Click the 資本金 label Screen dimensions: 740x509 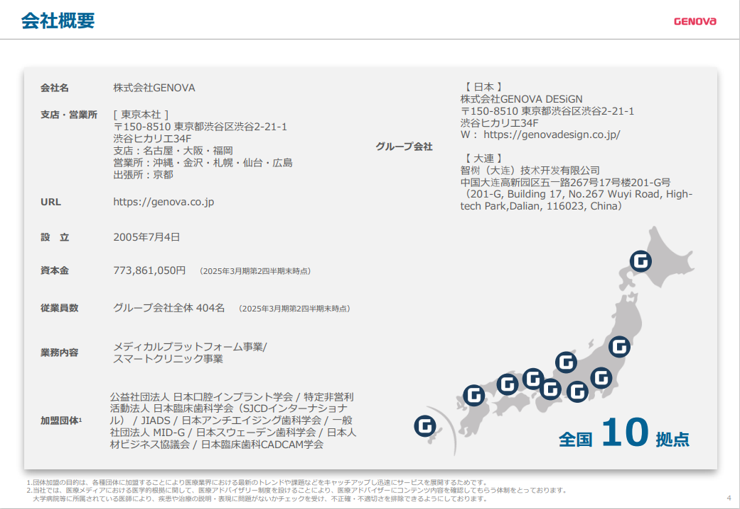(x=54, y=271)
